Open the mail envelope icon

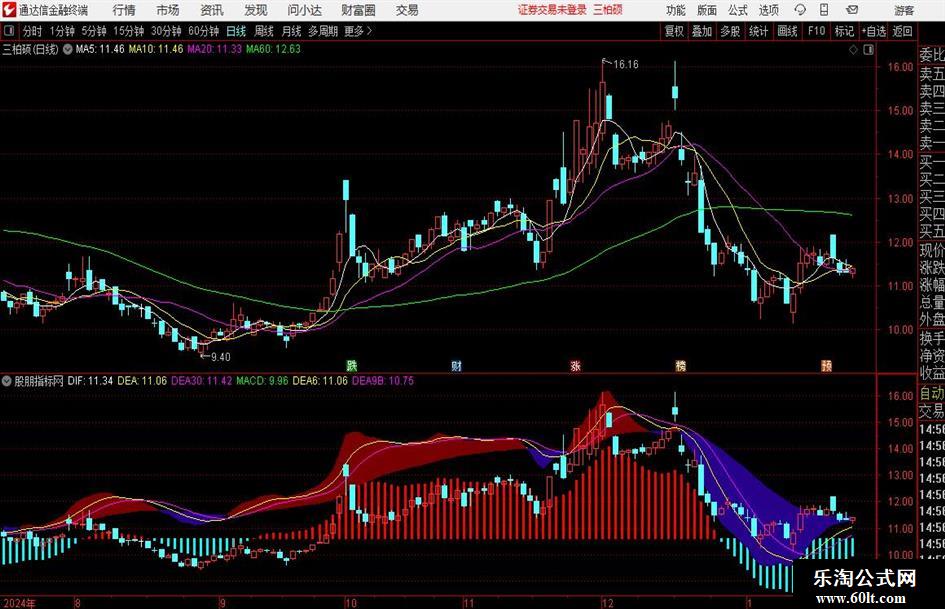pyautogui.click(x=852, y=10)
